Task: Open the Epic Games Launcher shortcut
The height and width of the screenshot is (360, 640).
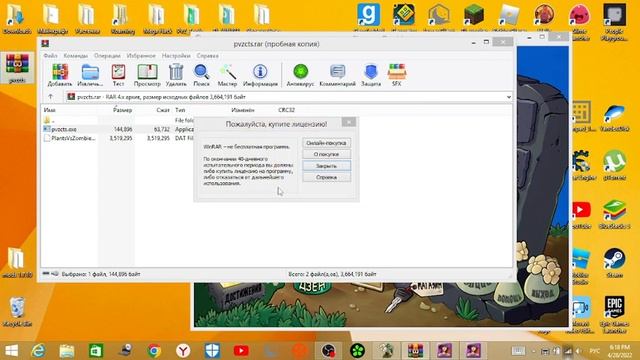Action: 614,314
